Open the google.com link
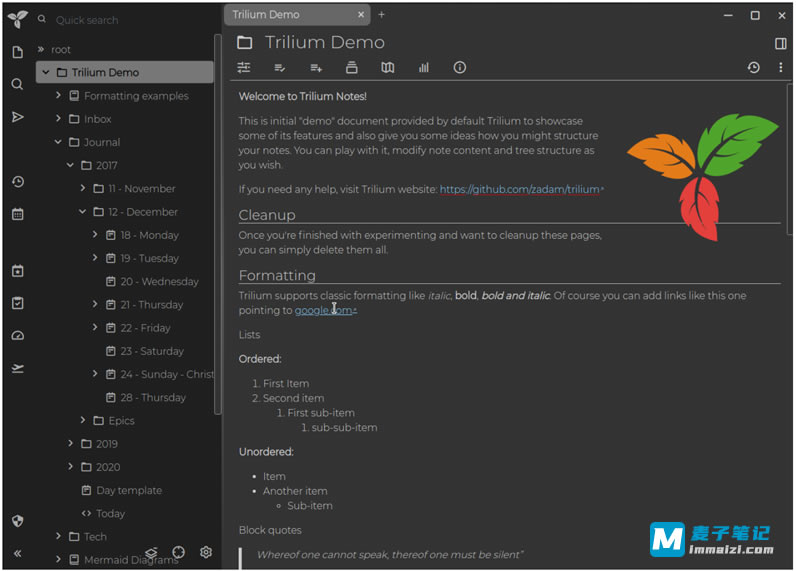 [325, 310]
